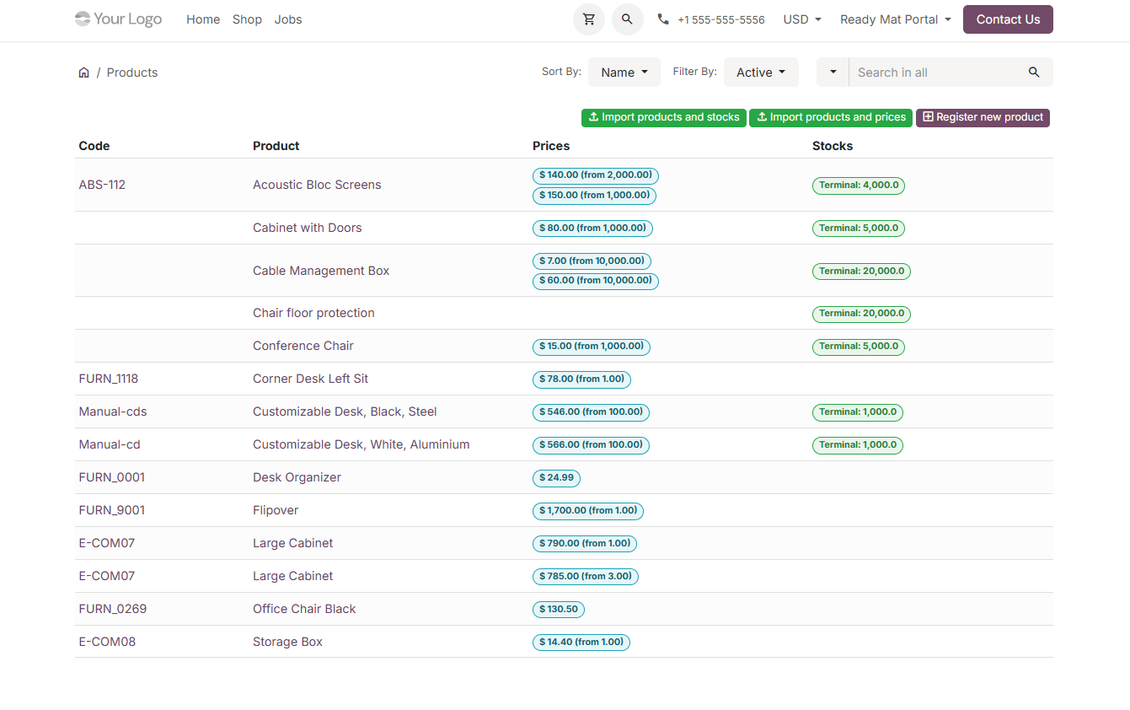The image size is (1130, 710).
Task: Click Terminal: 20,000.0 badge for Cable Management Box
Action: [861, 272]
